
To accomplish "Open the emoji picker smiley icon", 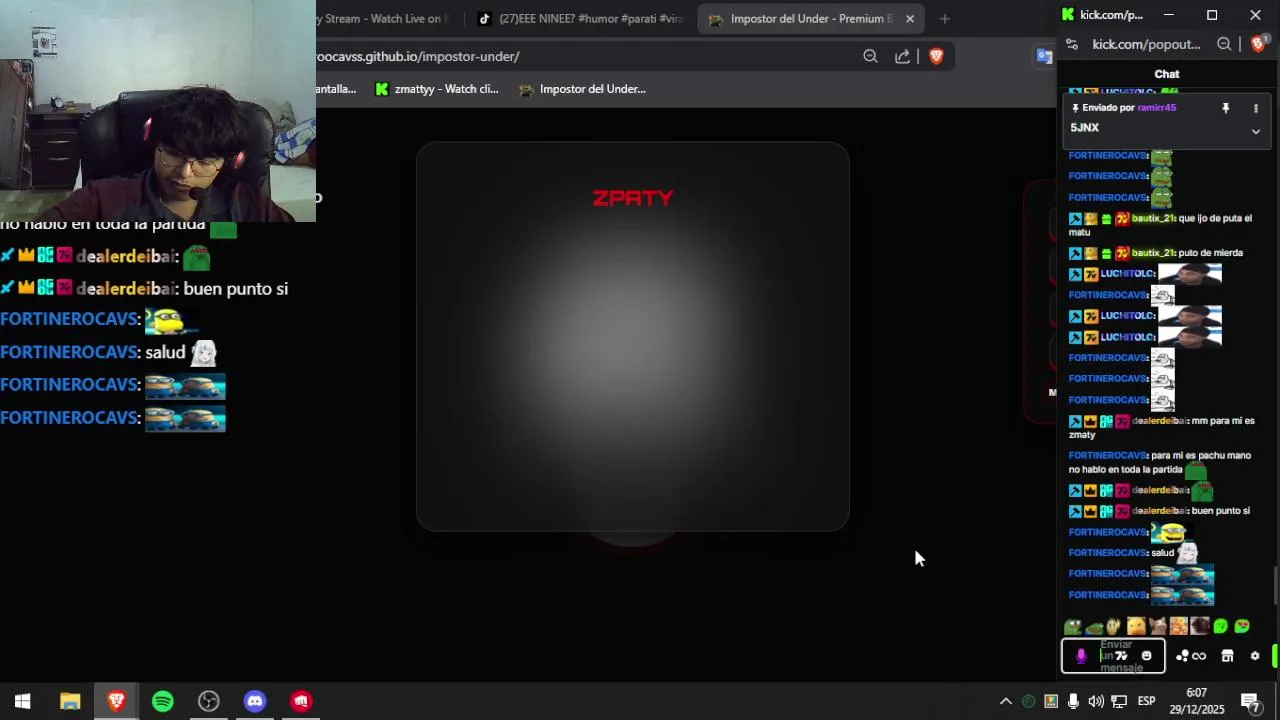I will pos(1147,656).
